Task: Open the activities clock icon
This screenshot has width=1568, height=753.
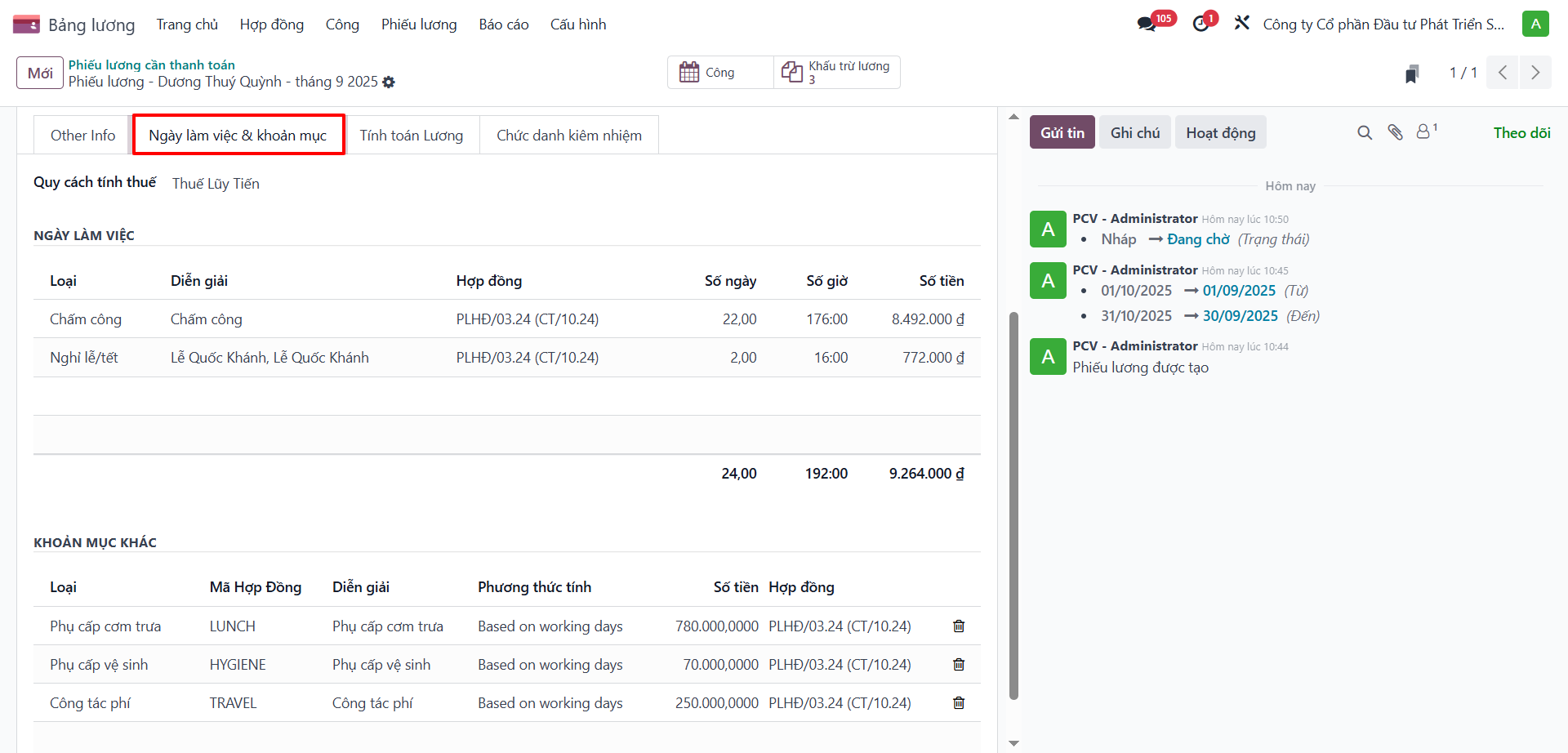Action: (1200, 24)
